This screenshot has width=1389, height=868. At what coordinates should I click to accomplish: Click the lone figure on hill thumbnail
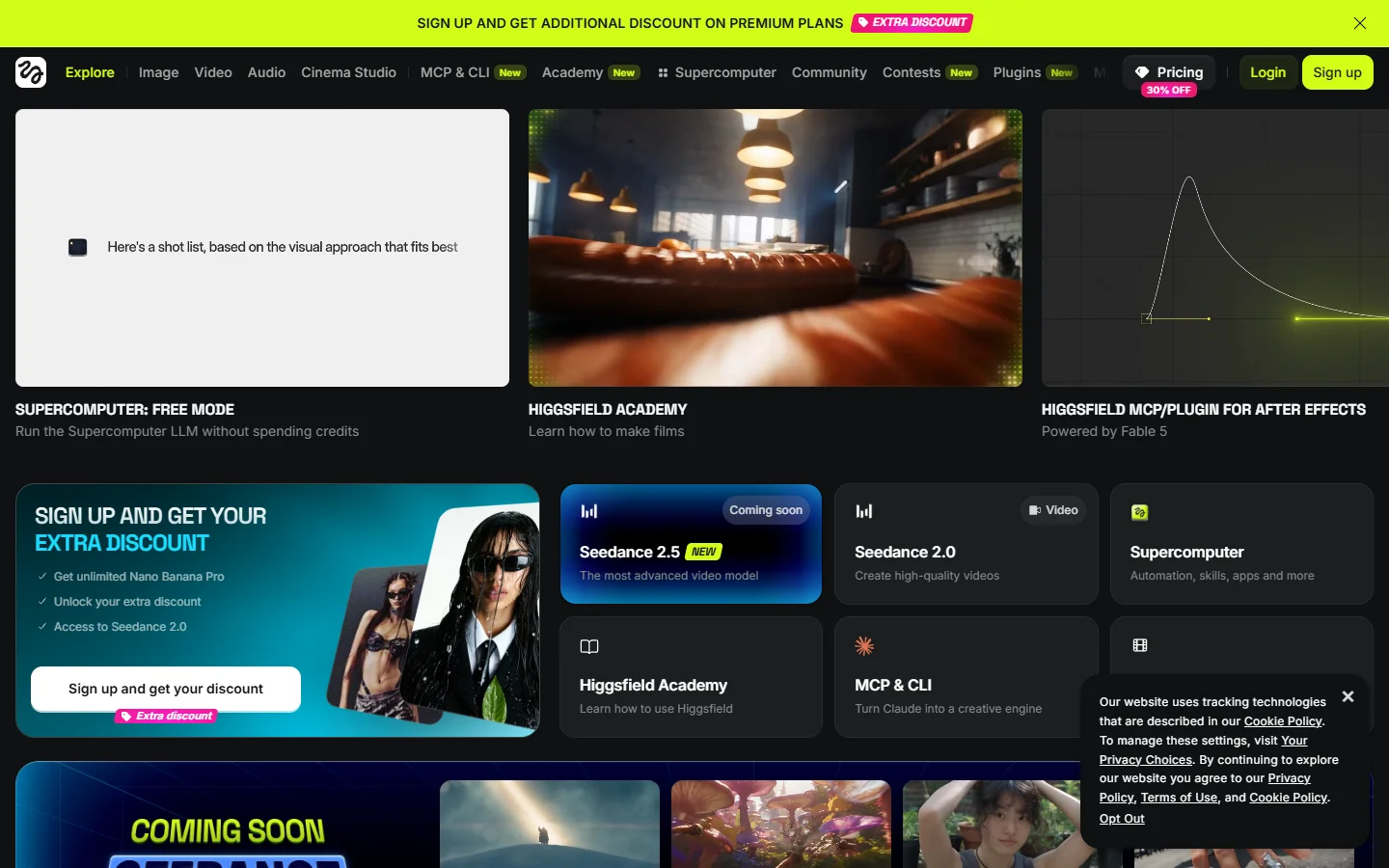click(x=550, y=824)
